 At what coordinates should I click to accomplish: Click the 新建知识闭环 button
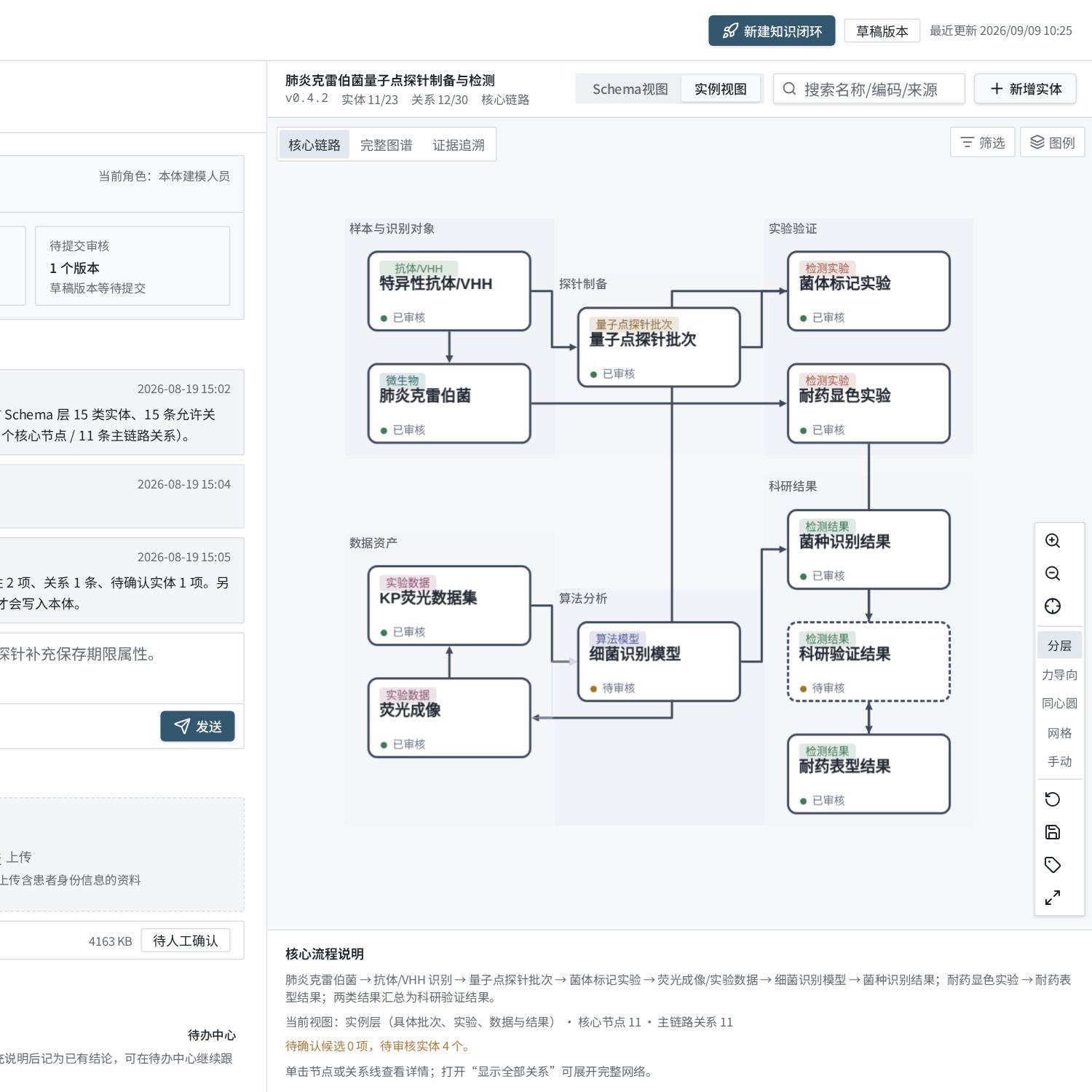pyautogui.click(x=772, y=31)
